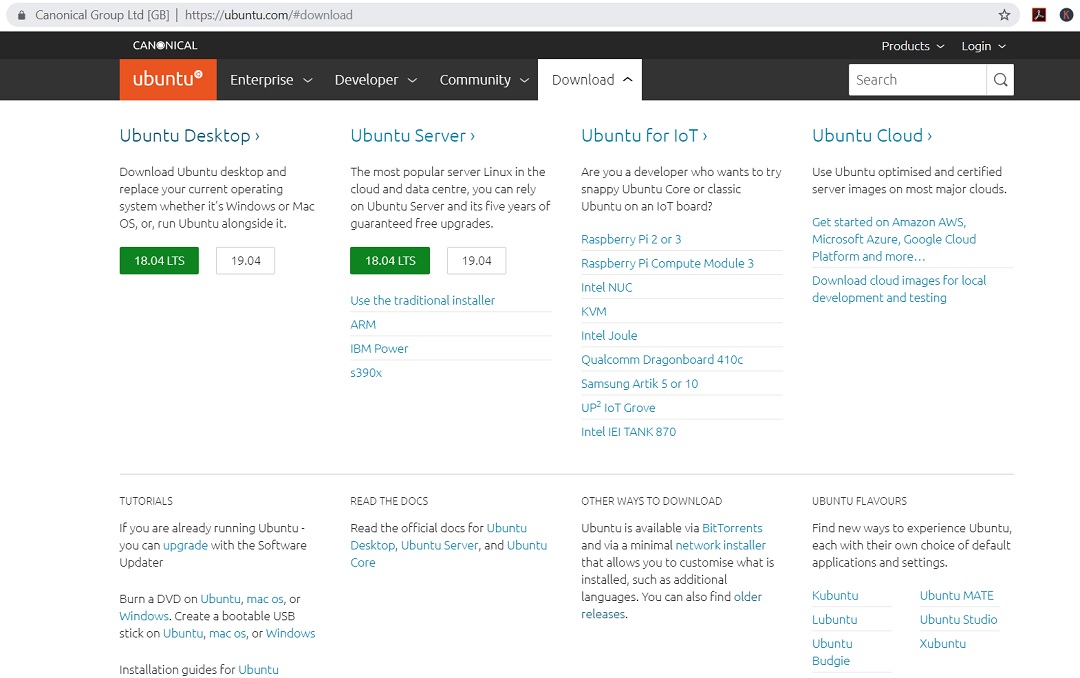Expand the Community menu
This screenshot has height=678, width=1080.
pos(484,80)
